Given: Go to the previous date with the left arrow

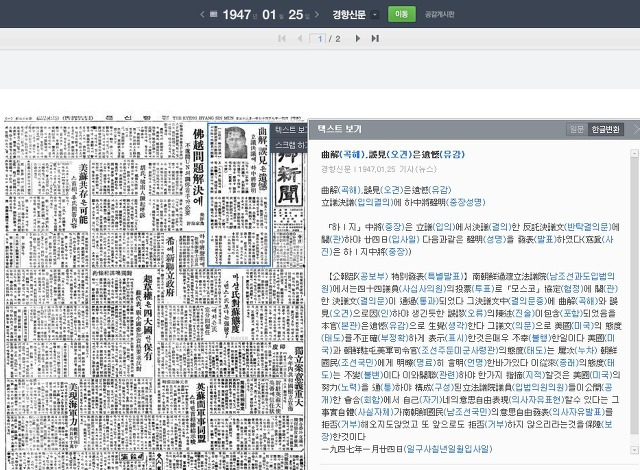Looking at the screenshot, I should (202, 14).
